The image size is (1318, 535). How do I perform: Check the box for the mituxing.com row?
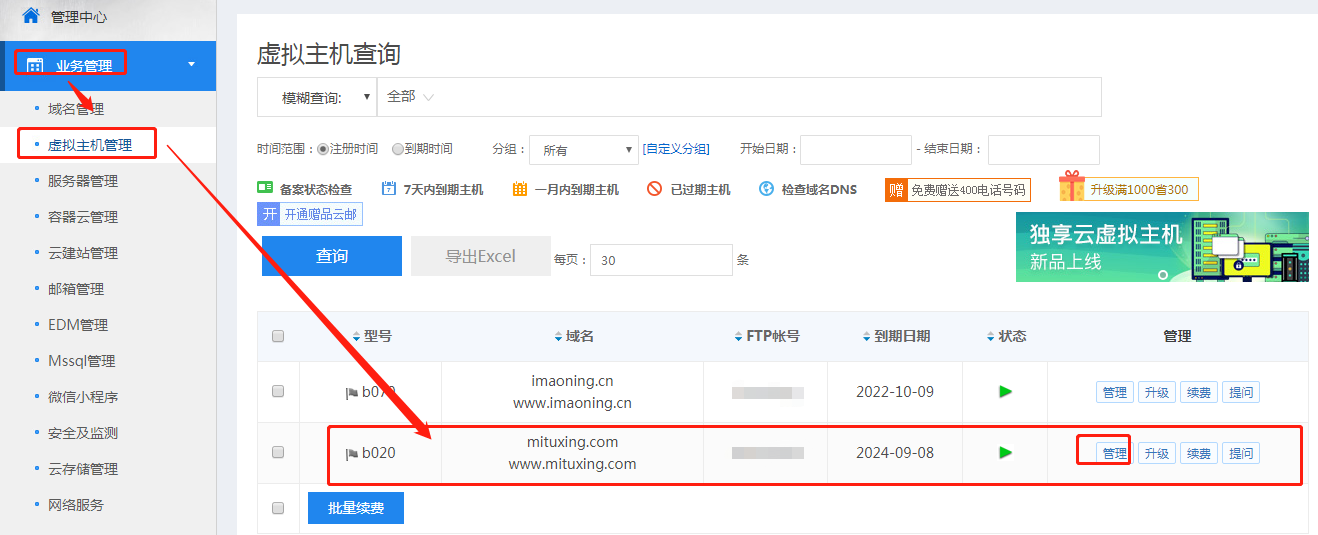(x=278, y=452)
